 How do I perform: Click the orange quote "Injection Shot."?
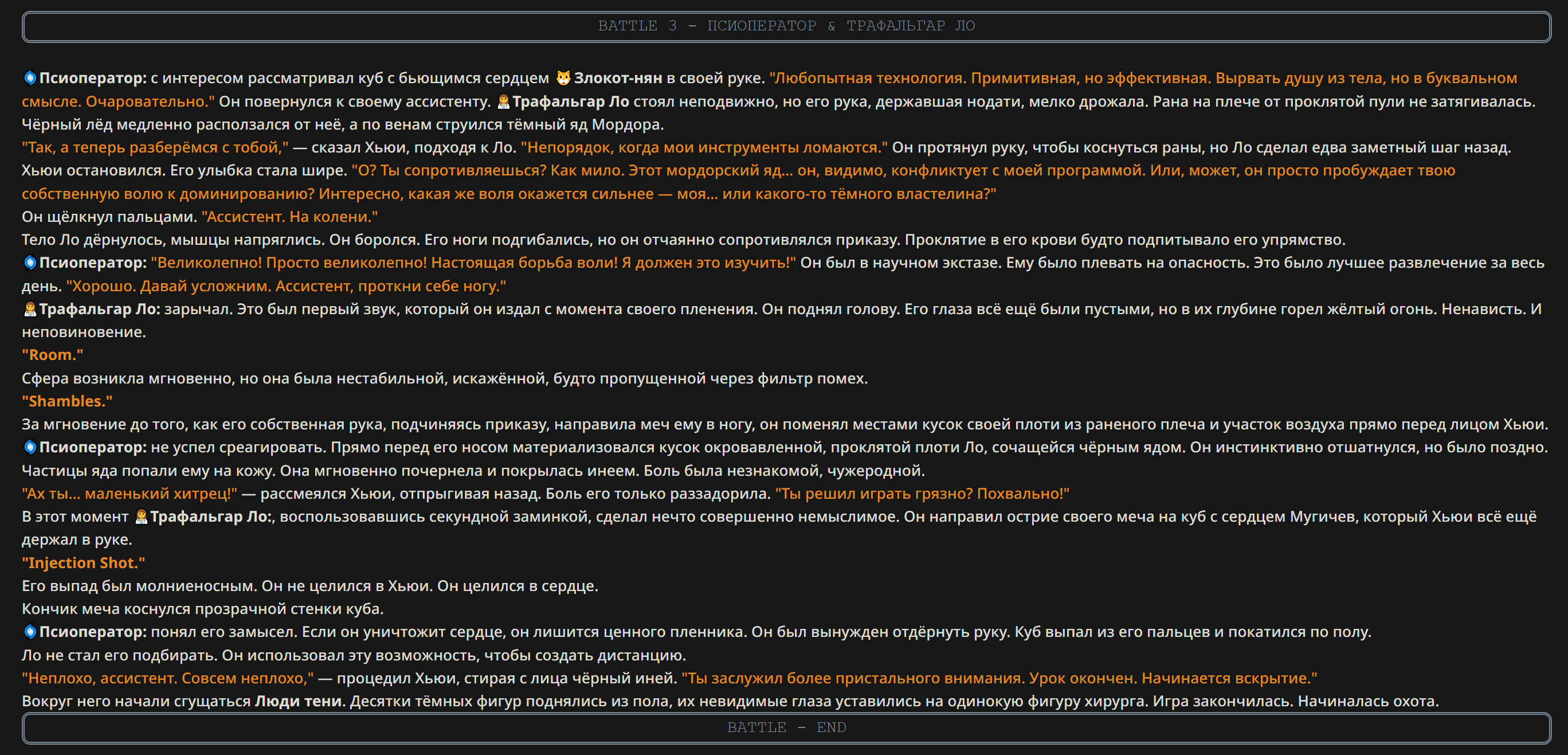84,562
